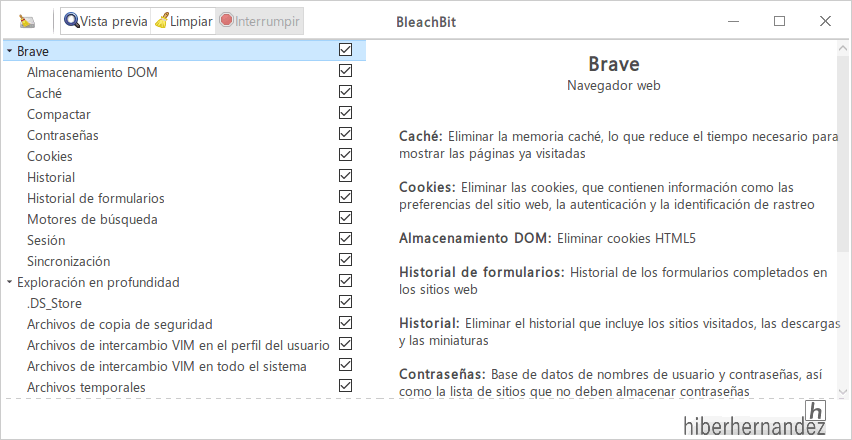Uncheck the Compactar checkbox
The height and width of the screenshot is (440, 852).
click(345, 112)
